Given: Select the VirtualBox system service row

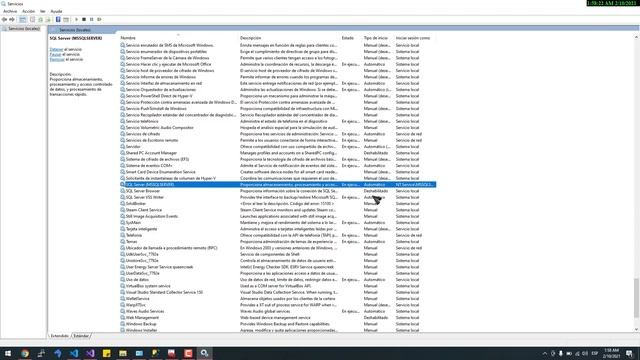Looking at the screenshot, I should pyautogui.click(x=278, y=286).
